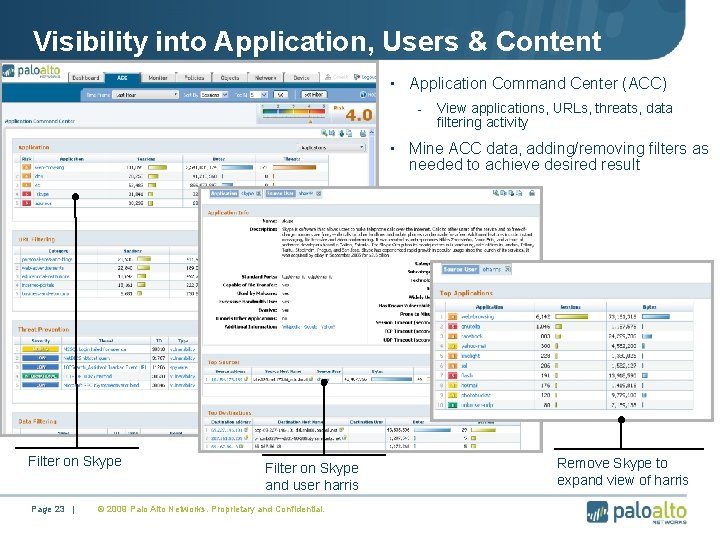Click web-advertisements URL category
Viewport: 720px width, 540px height.
pyautogui.click(x=43, y=268)
